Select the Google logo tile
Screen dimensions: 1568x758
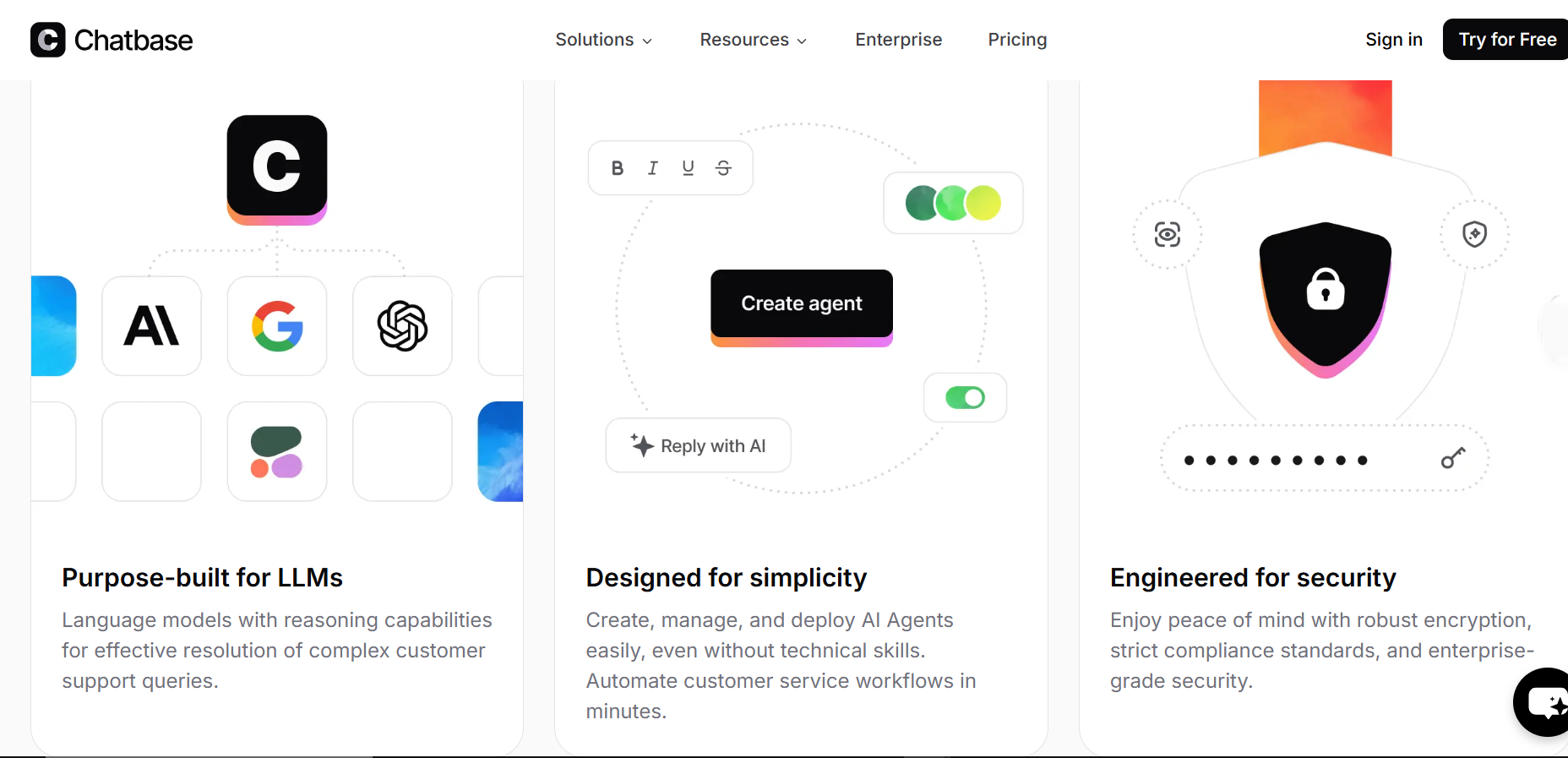click(x=277, y=326)
